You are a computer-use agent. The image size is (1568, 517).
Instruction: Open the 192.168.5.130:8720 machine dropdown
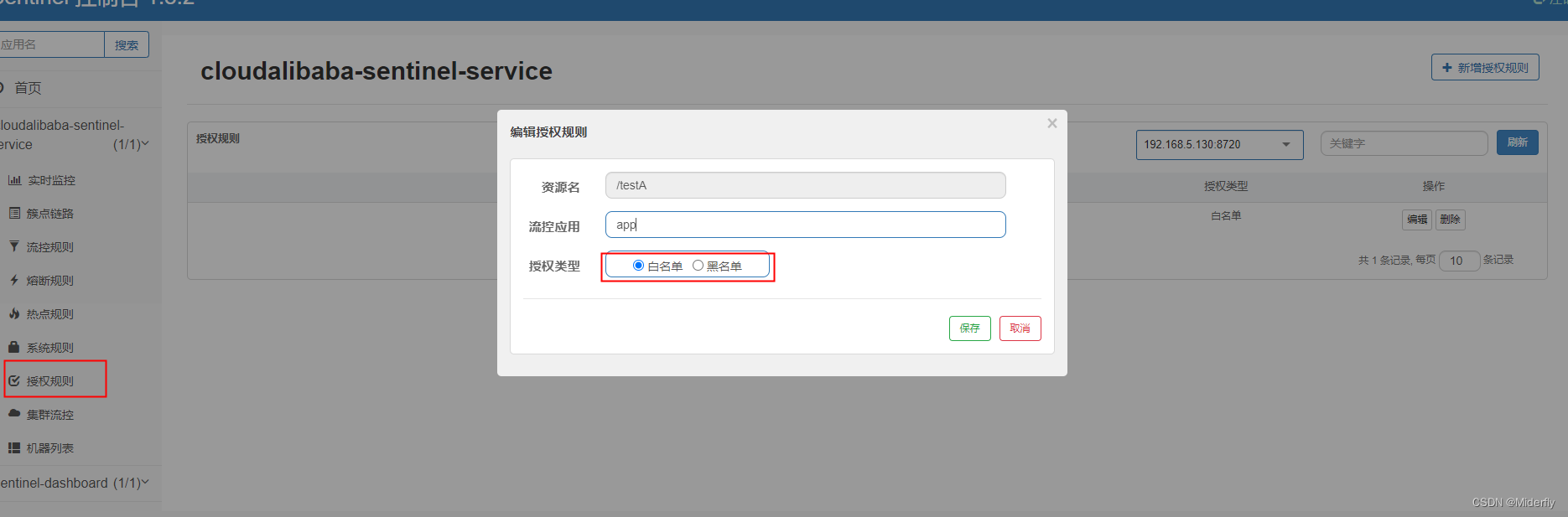point(1219,144)
